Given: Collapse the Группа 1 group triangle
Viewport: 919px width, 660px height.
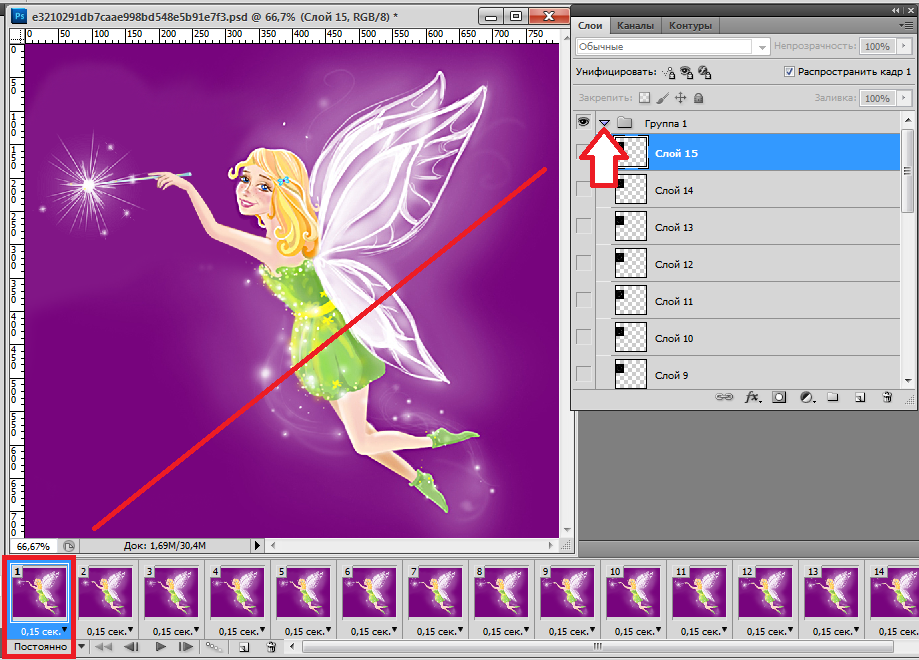Looking at the screenshot, I should [604, 122].
